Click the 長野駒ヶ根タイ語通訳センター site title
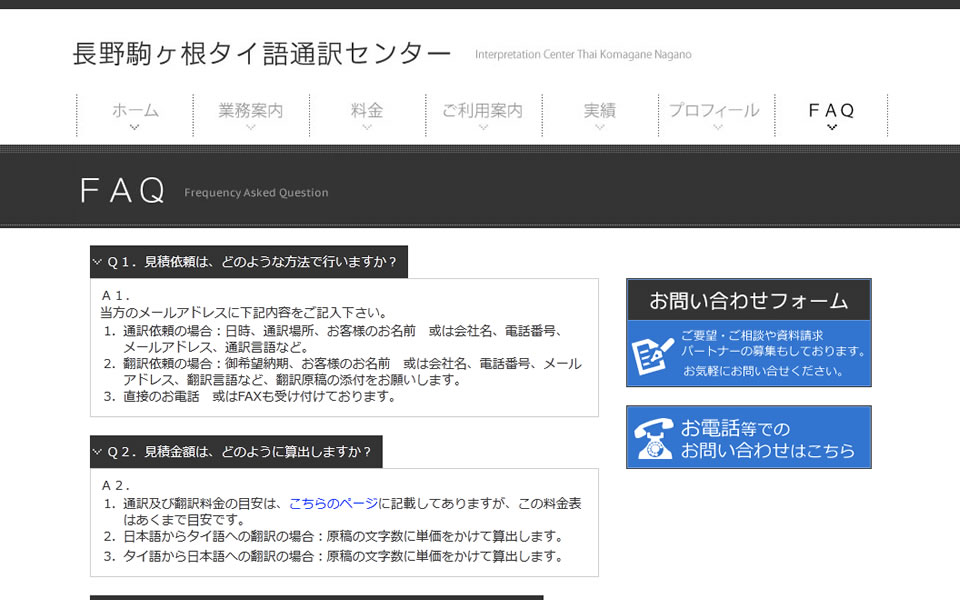960x600 pixels. [x=261, y=54]
